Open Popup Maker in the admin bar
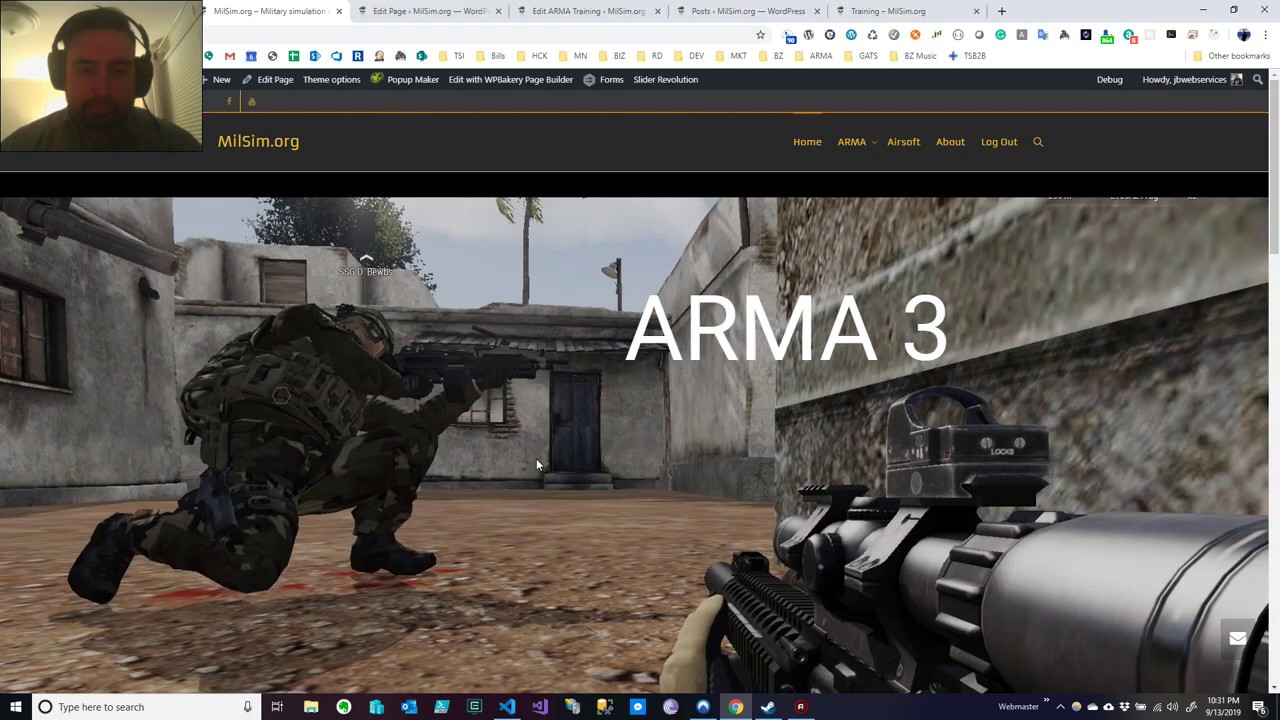 pyautogui.click(x=405, y=80)
